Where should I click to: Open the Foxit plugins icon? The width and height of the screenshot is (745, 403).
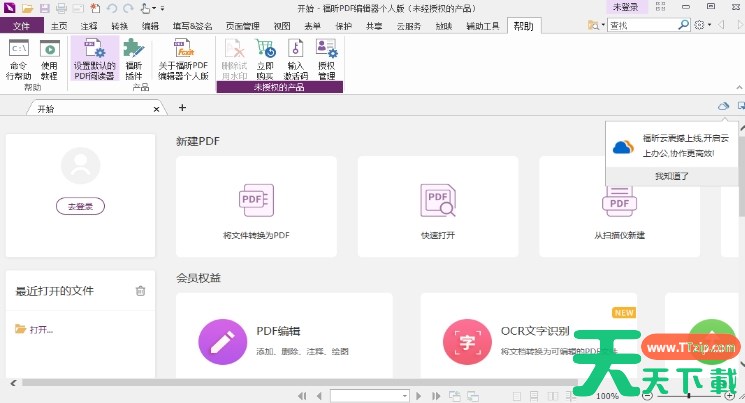click(133, 58)
